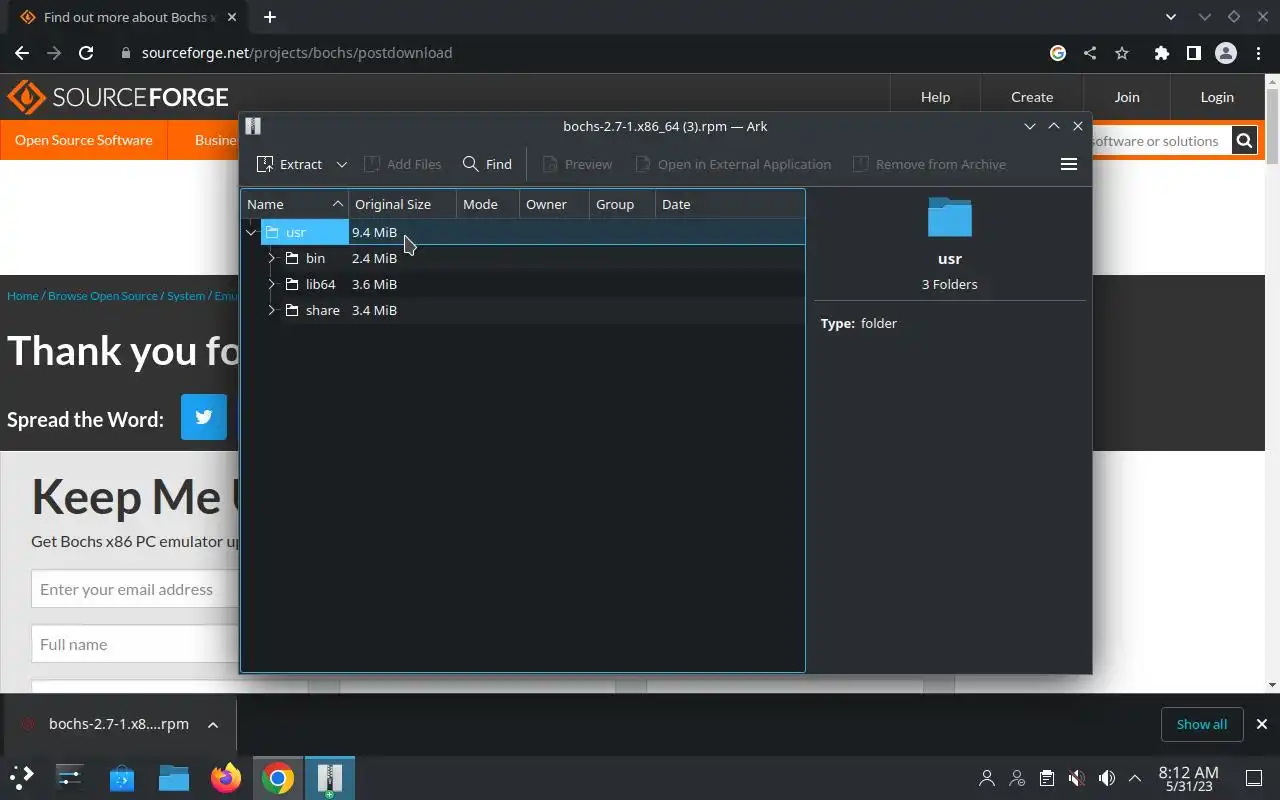This screenshot has height=800, width=1280.
Task: Open clipboard tray icon
Action: click(1046, 778)
